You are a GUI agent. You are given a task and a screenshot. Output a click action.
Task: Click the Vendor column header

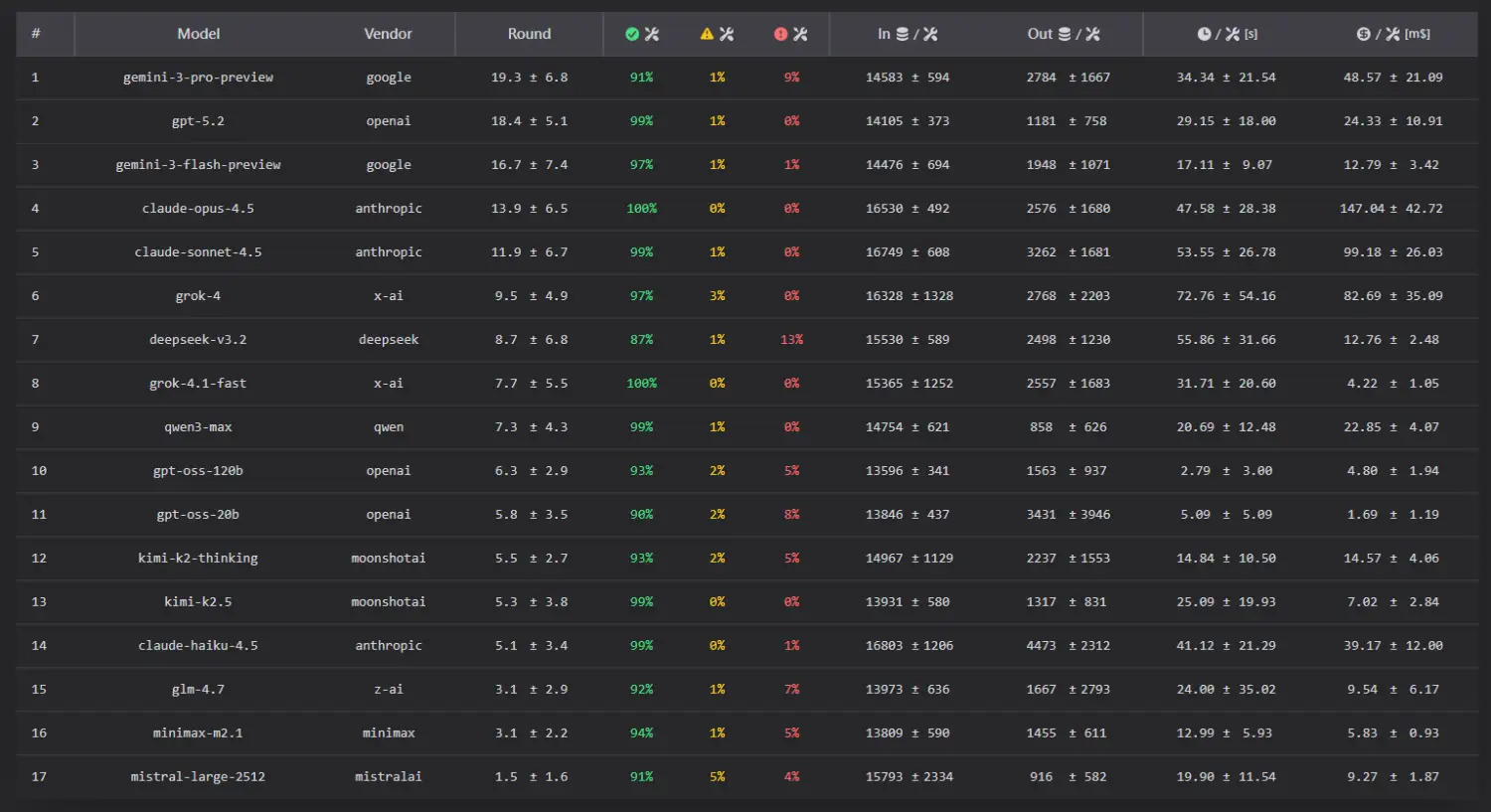388,34
